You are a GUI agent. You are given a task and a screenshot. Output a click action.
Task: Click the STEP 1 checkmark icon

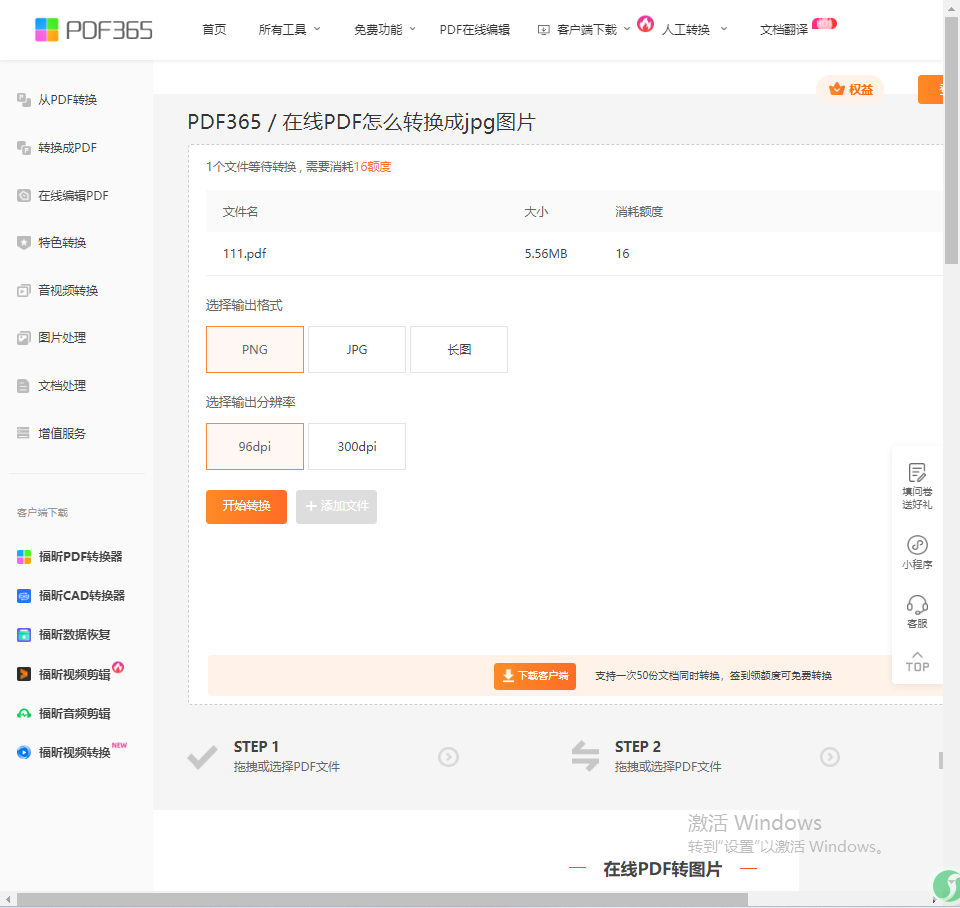(202, 757)
